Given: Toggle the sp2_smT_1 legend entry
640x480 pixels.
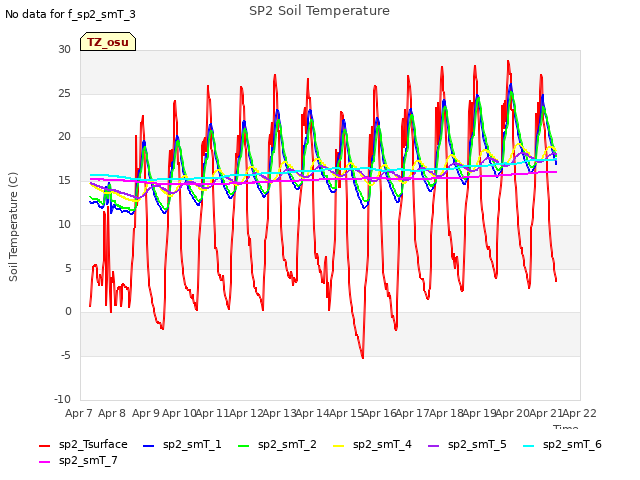Looking at the screenshot, I should [182, 444].
